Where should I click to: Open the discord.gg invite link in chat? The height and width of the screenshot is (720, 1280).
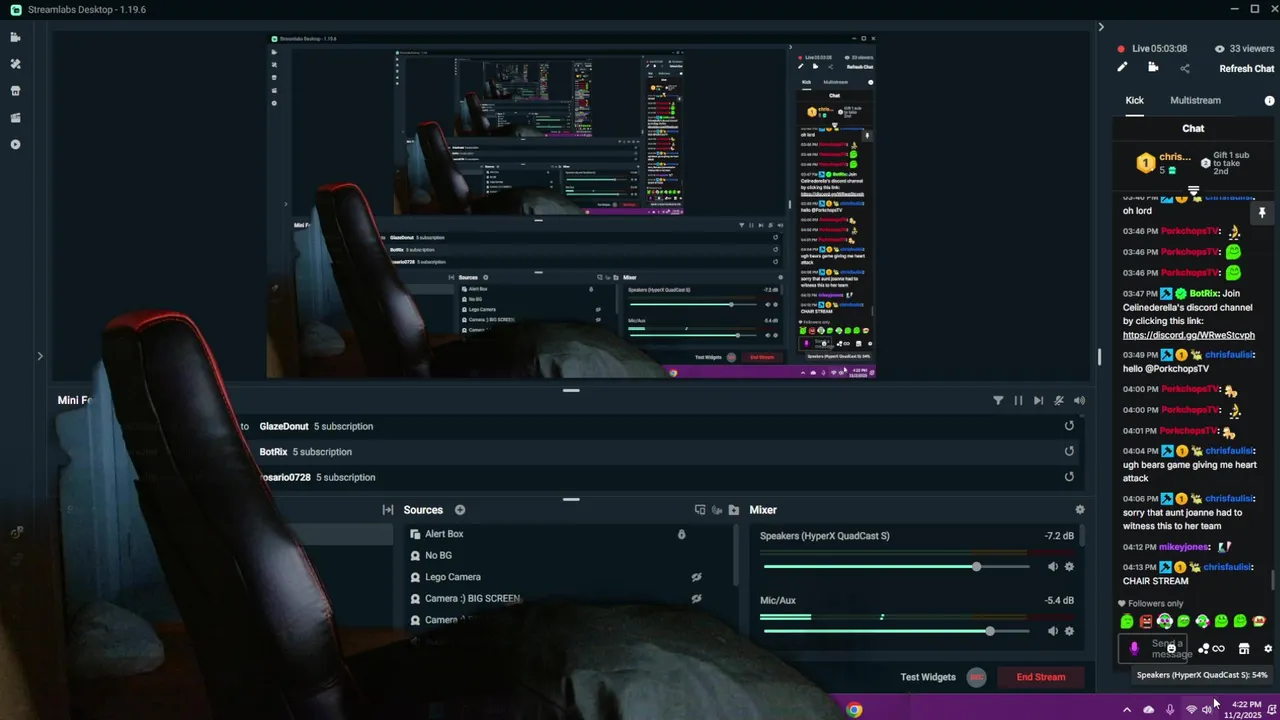pos(1188,335)
